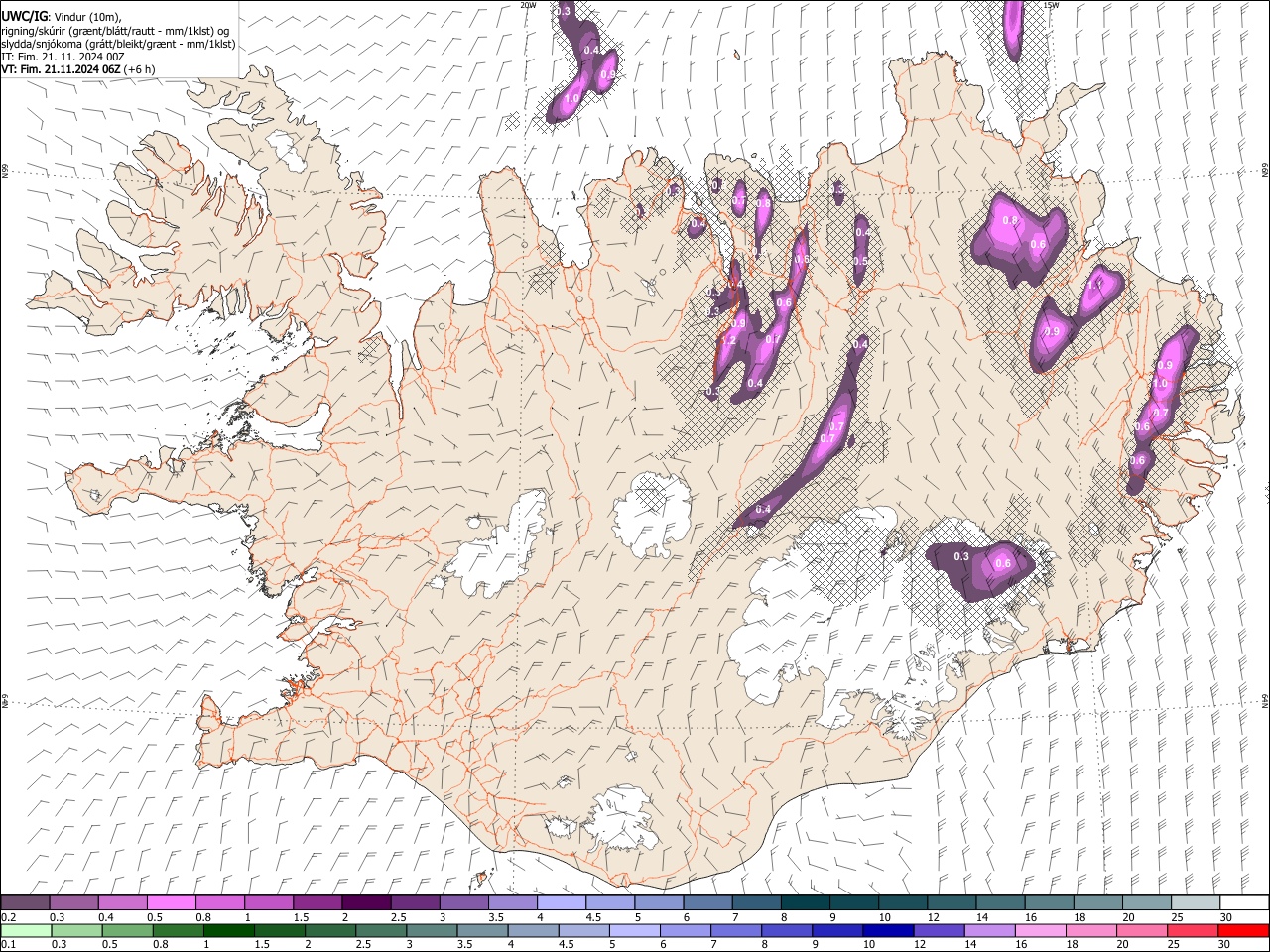Screen dimensions: 1270x952
Task: Select bottom-row swatch between 4.5 and 5
Action: [582, 930]
